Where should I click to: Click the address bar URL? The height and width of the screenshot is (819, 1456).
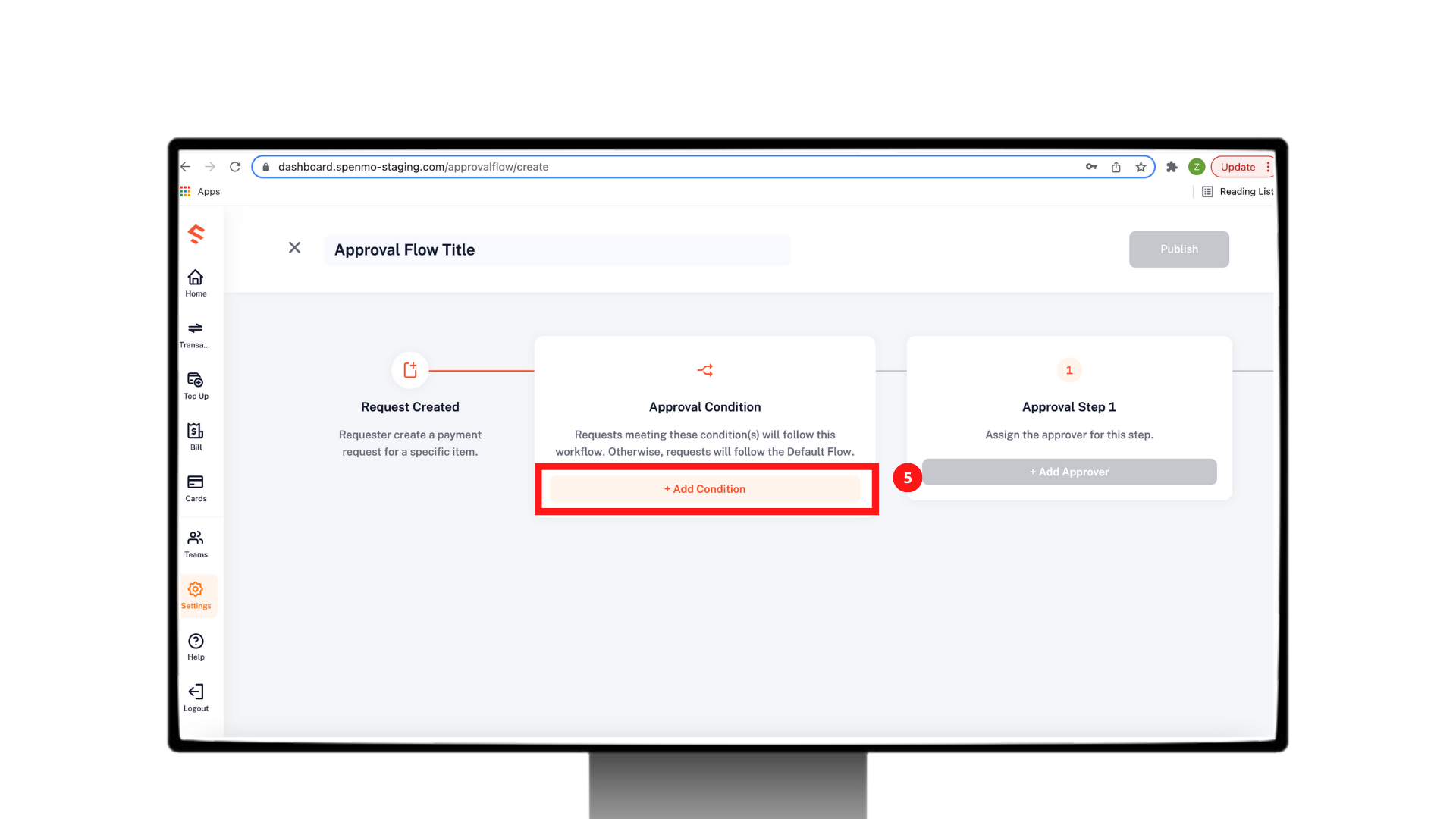tap(413, 167)
